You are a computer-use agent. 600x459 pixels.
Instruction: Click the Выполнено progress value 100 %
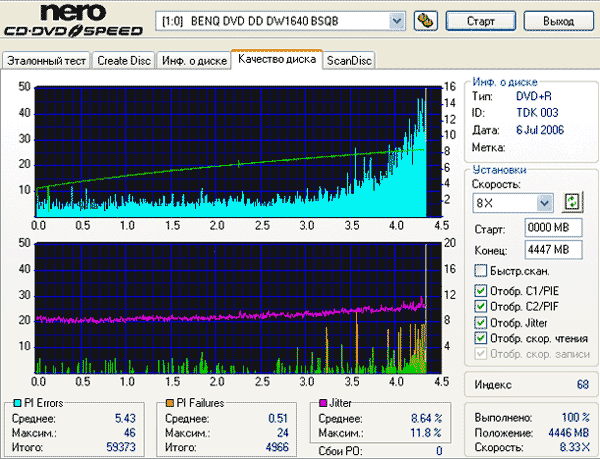coord(576,417)
